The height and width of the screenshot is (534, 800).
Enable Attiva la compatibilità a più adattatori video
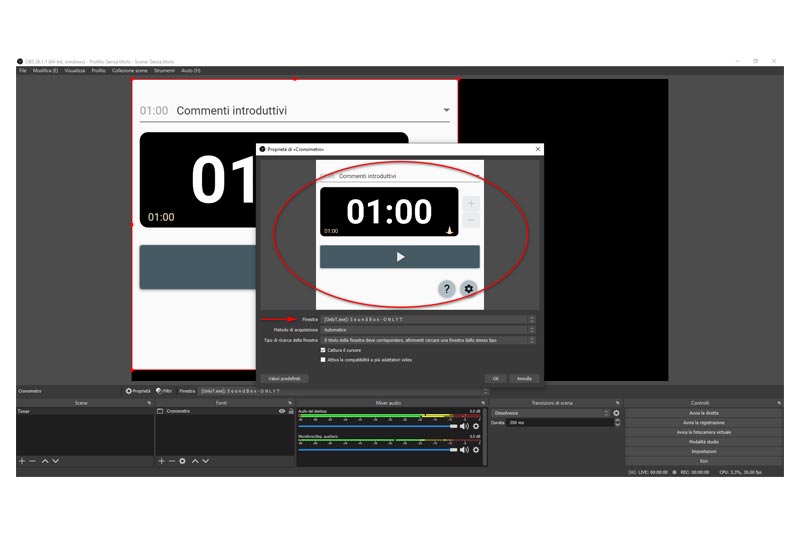(323, 360)
